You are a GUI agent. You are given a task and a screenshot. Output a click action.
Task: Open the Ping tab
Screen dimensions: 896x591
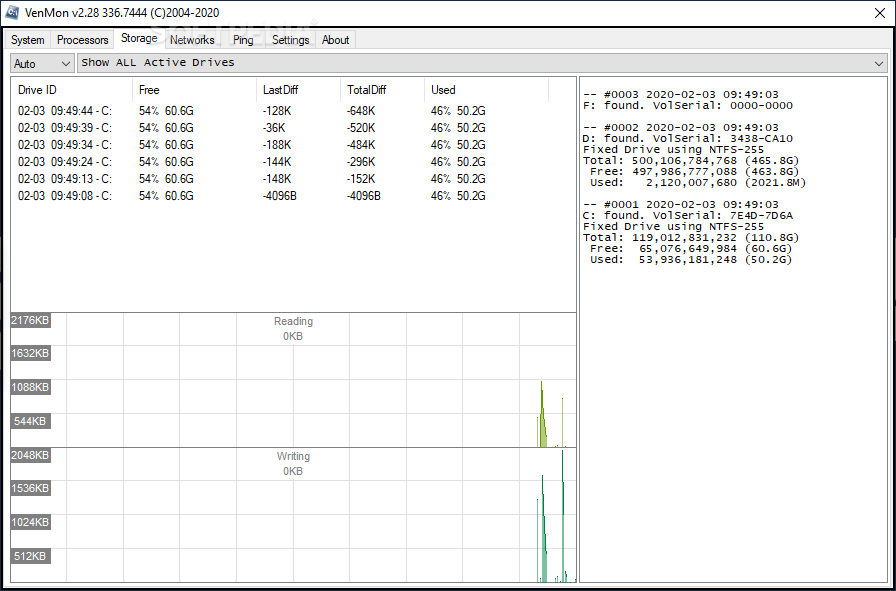pos(243,39)
